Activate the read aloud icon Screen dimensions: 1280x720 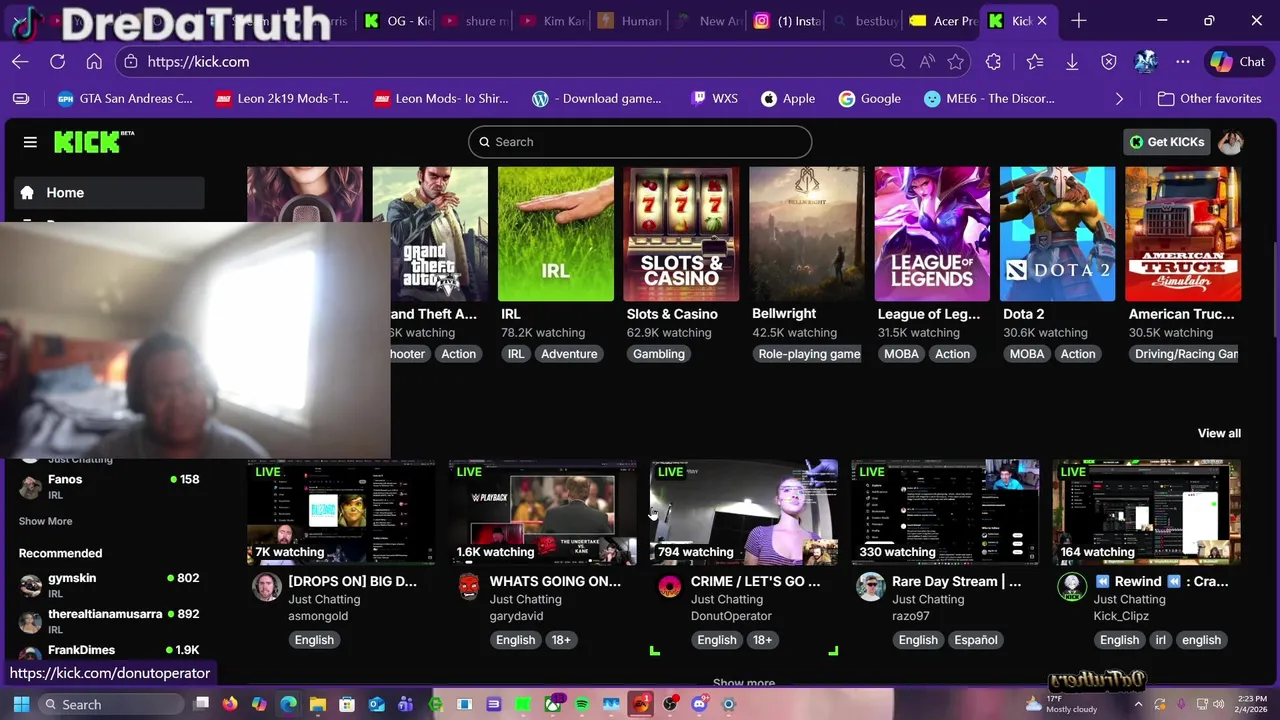[x=927, y=62]
